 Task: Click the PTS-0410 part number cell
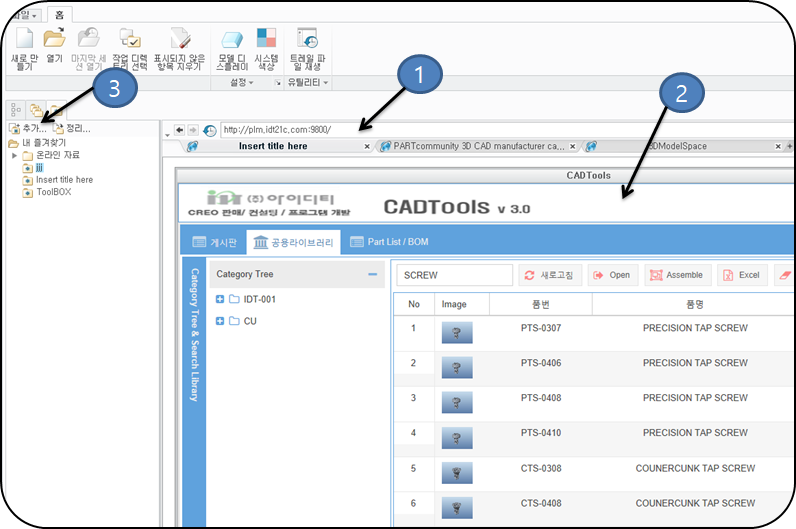point(541,433)
